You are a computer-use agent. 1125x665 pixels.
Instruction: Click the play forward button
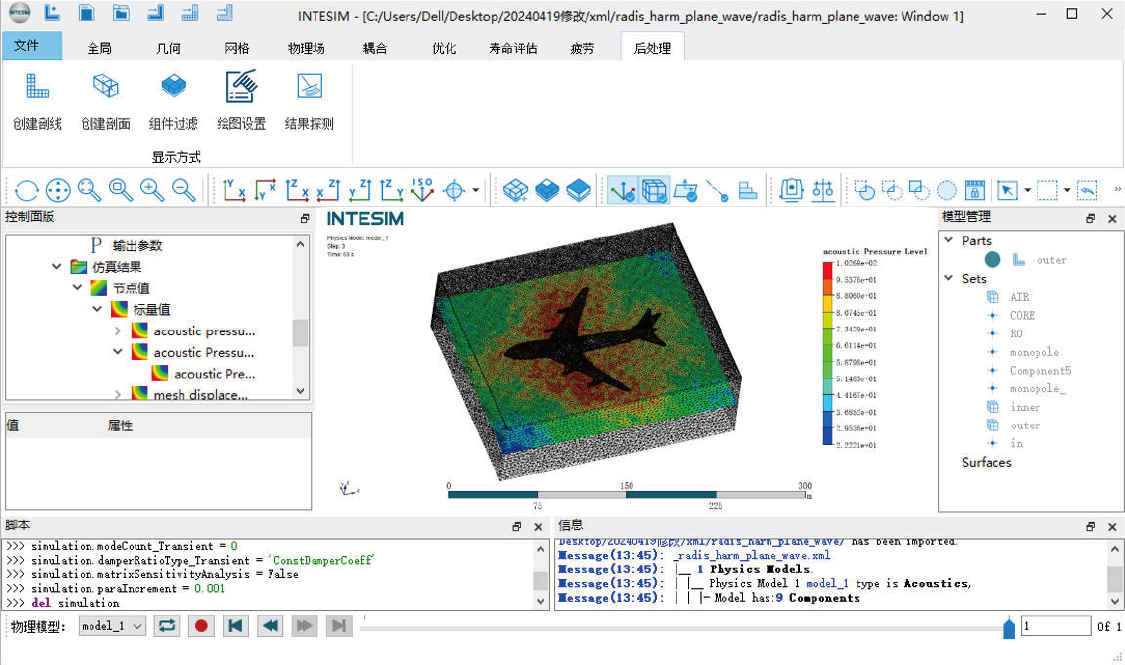pyautogui.click(x=304, y=626)
